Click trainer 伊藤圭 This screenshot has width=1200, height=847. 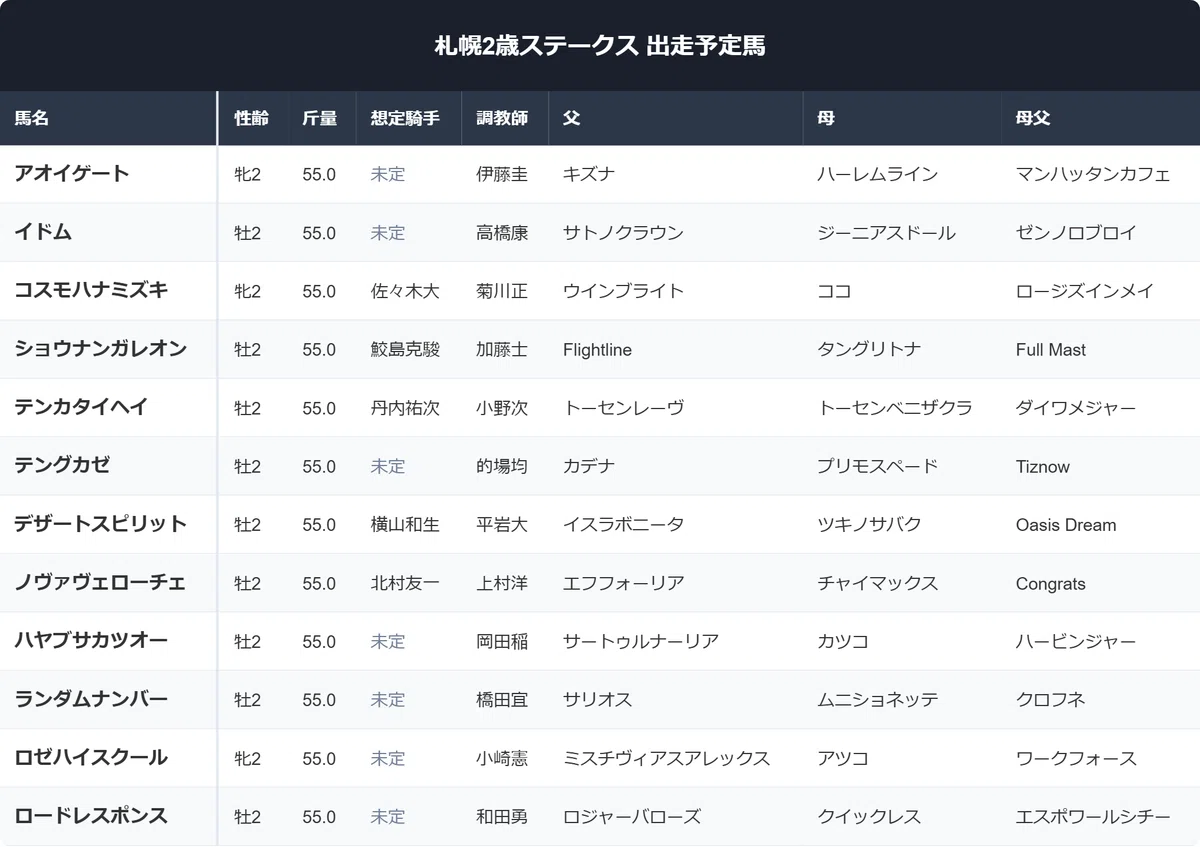pyautogui.click(x=502, y=174)
